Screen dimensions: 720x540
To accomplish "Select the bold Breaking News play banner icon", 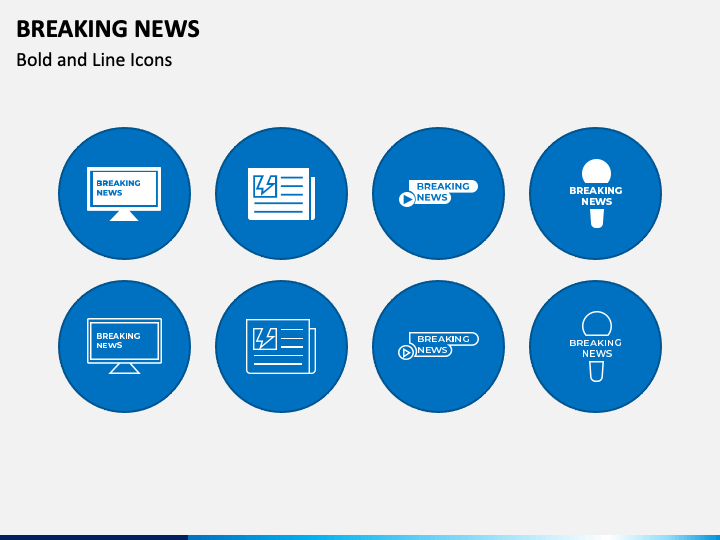I will [x=439, y=193].
